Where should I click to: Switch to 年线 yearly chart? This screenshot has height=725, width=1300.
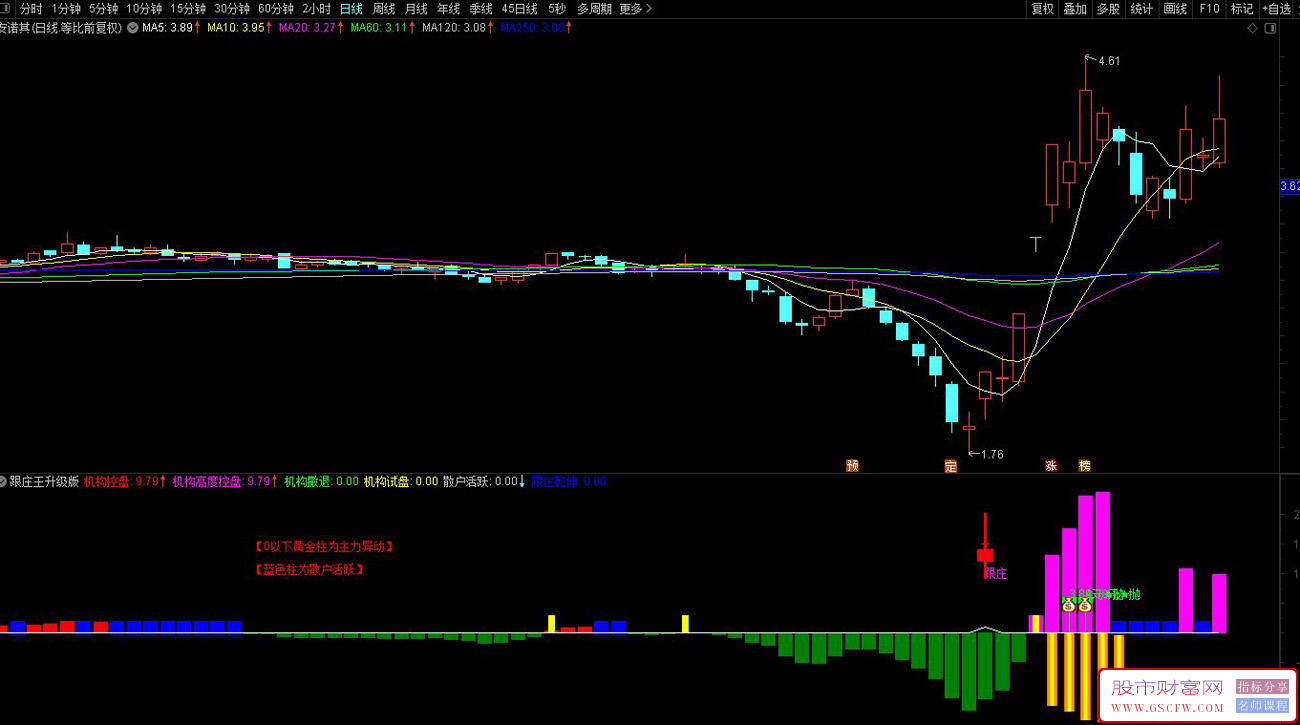point(448,8)
